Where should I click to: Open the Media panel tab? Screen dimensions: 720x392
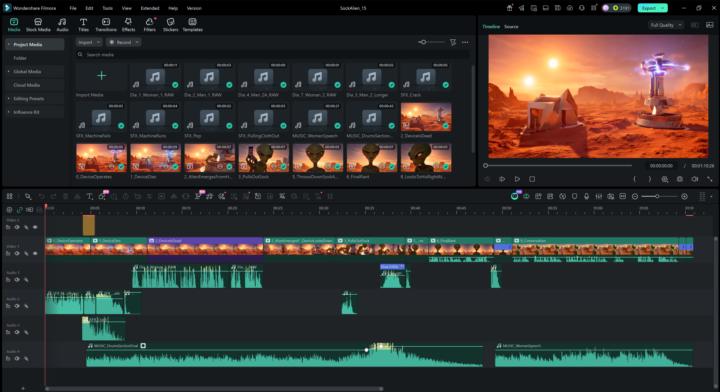14,24
